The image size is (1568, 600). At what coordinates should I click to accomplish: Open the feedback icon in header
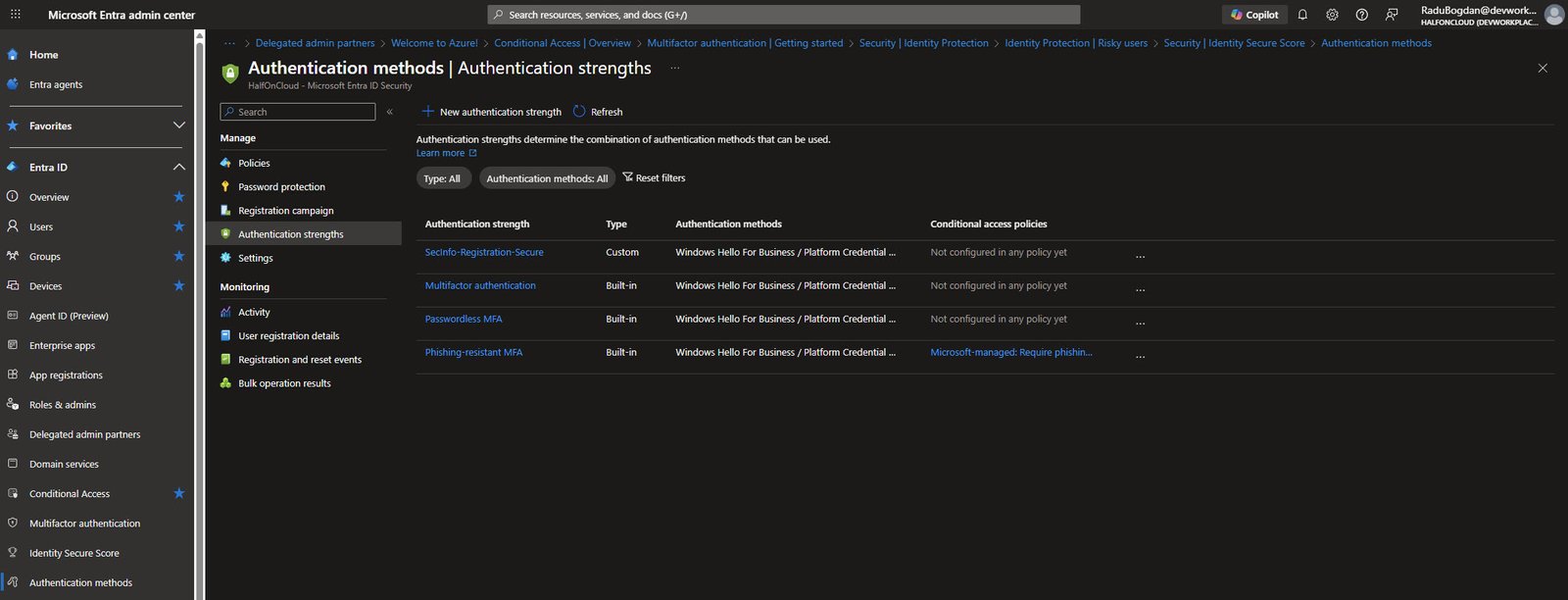point(1392,15)
